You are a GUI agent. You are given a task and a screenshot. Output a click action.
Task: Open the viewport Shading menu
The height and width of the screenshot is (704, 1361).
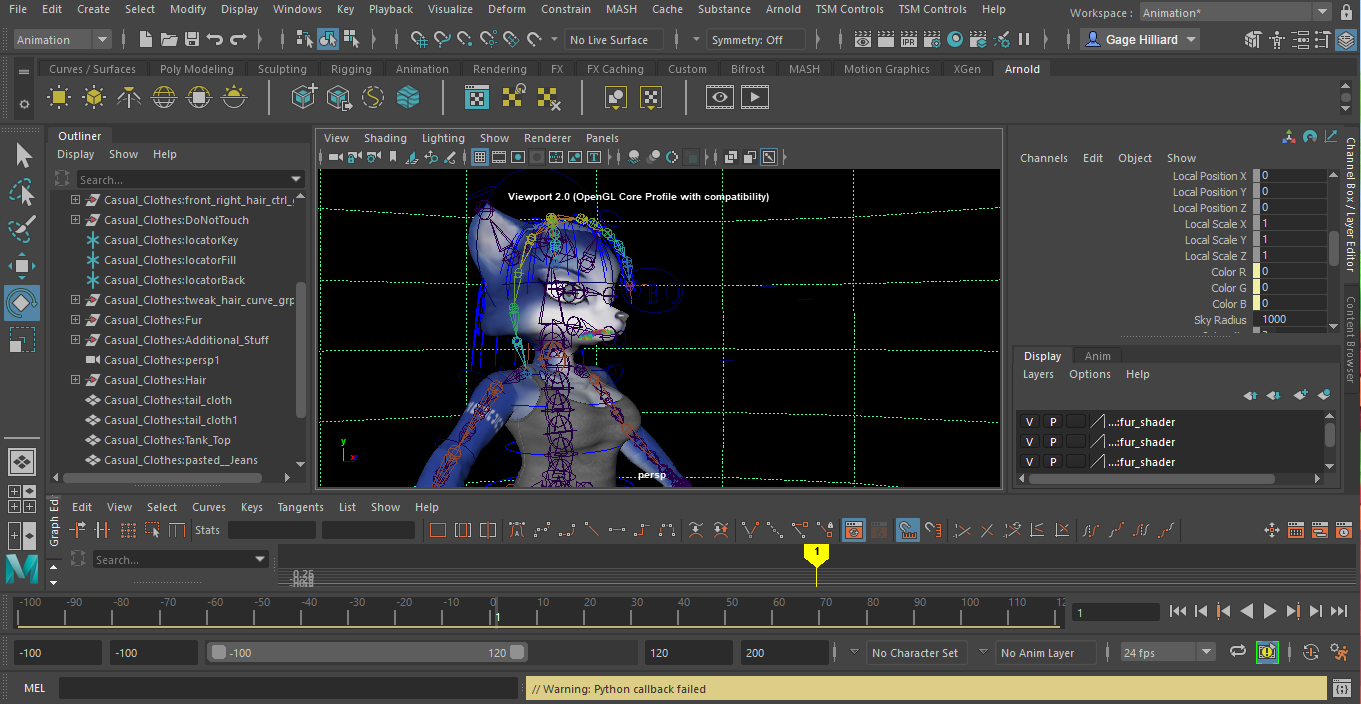pyautogui.click(x=385, y=138)
